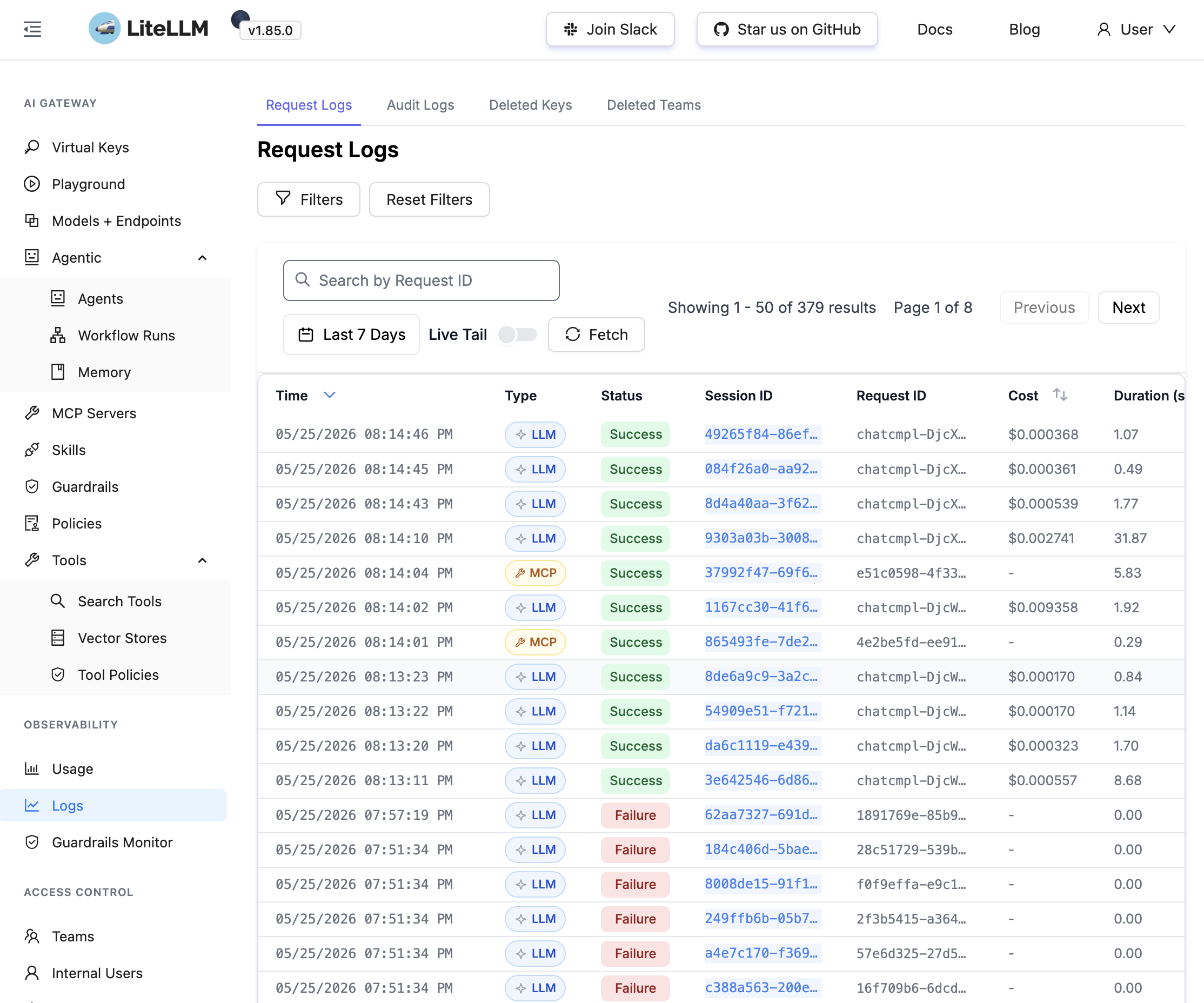1204x1003 pixels.
Task: Click the MCP badge in 08:14:01 PM row
Action: pyautogui.click(x=535, y=641)
